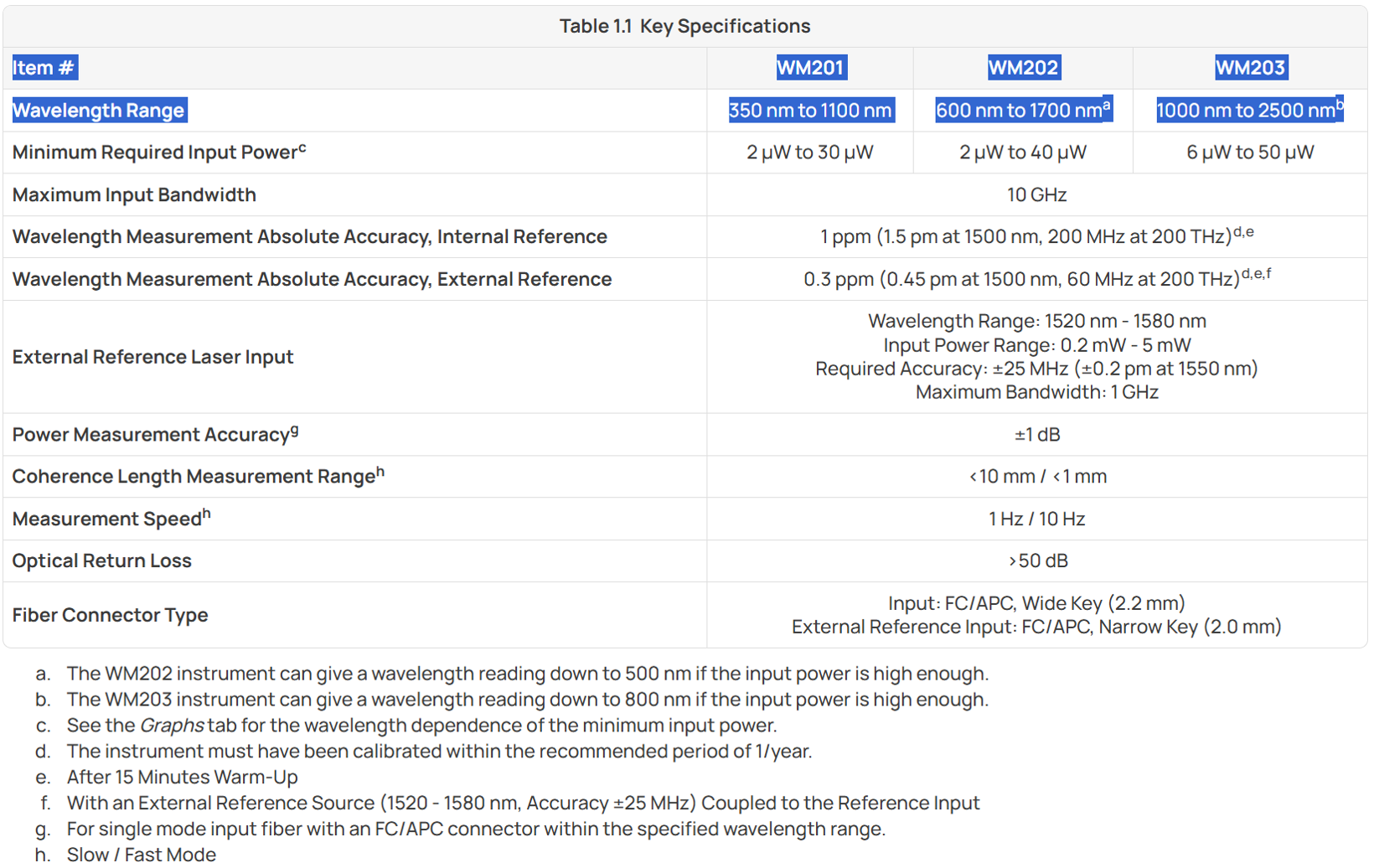Image resolution: width=1374 pixels, height=868 pixels.
Task: Click the Slow / Fast Mode footnote h
Action: coord(142,855)
